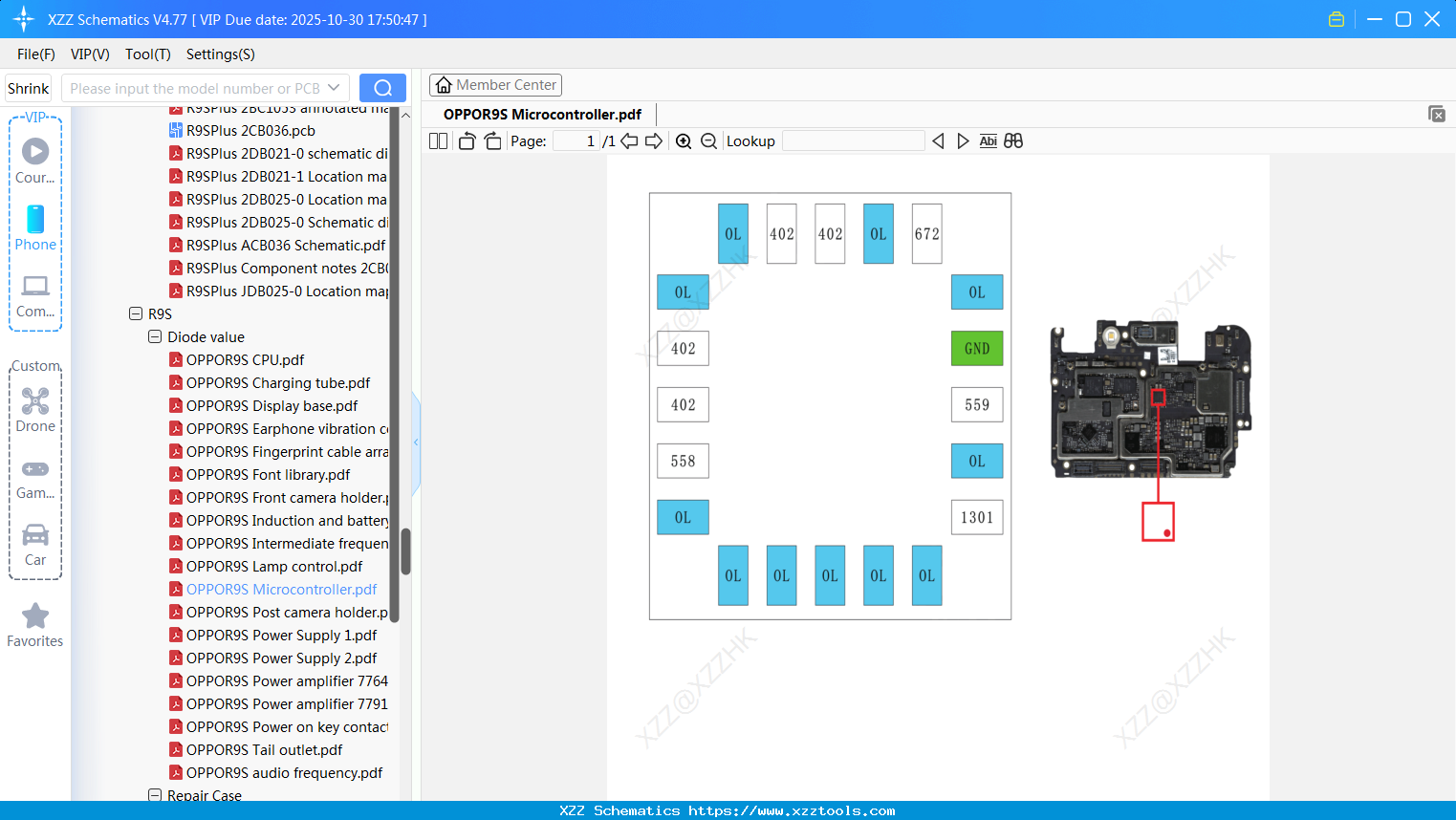Zoom out of the PDF
The width and height of the screenshot is (1456, 820).
click(x=708, y=141)
